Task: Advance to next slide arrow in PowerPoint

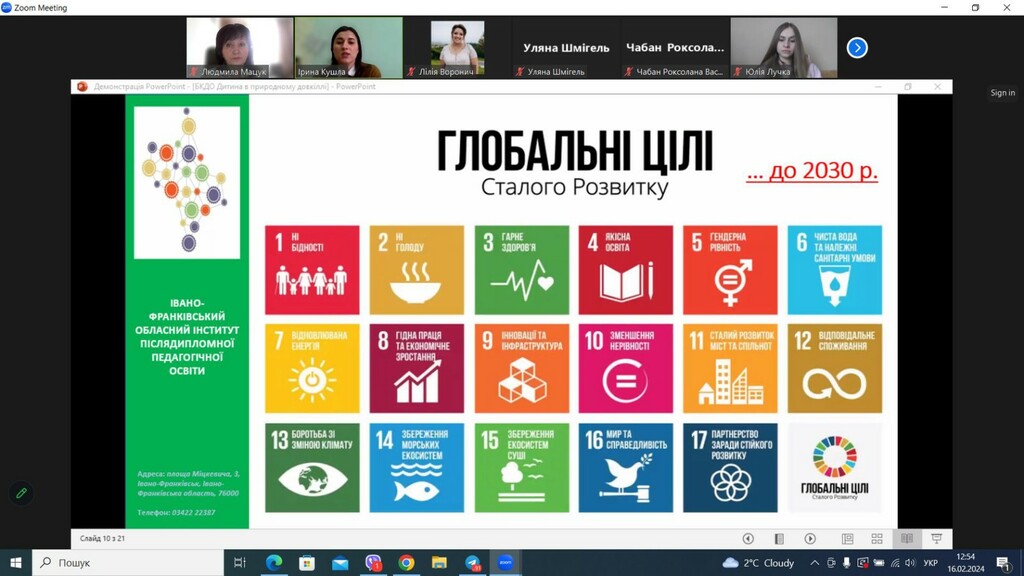Action: [x=810, y=539]
